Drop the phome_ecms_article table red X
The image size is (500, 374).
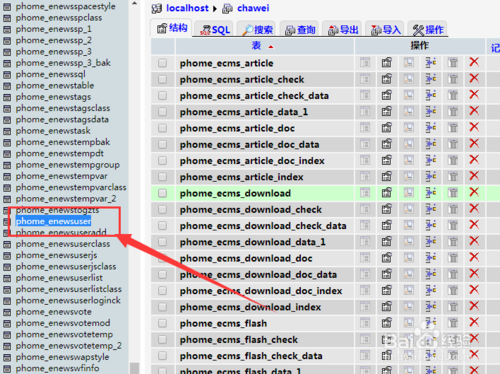coord(474,62)
